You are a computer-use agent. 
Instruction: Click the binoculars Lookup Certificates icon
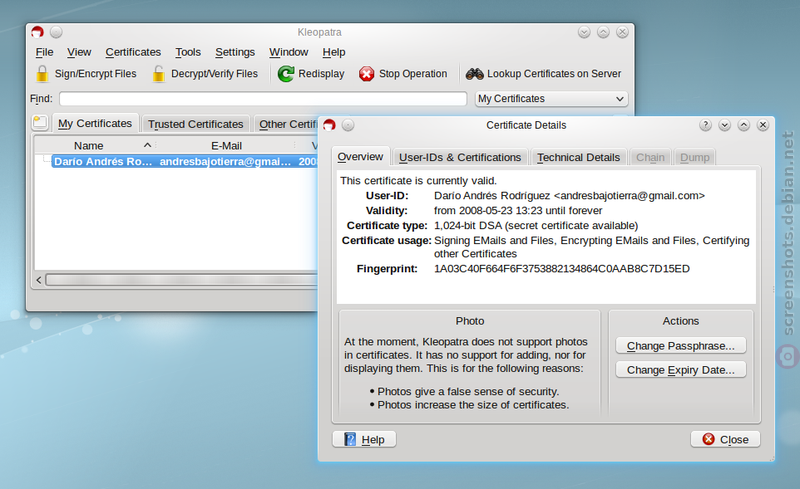point(474,74)
